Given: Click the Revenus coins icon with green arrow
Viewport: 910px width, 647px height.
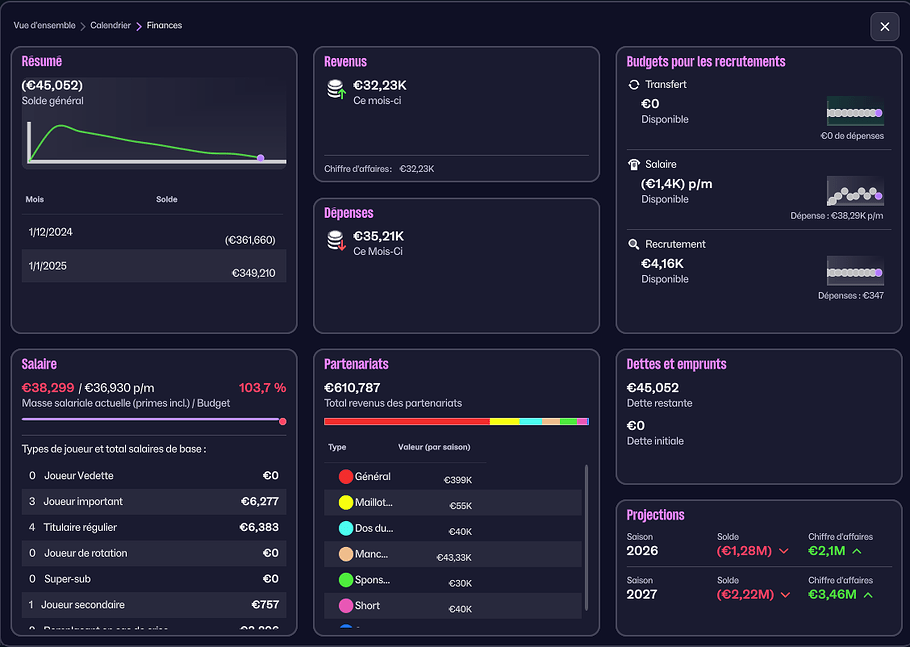Looking at the screenshot, I should click(x=336, y=90).
